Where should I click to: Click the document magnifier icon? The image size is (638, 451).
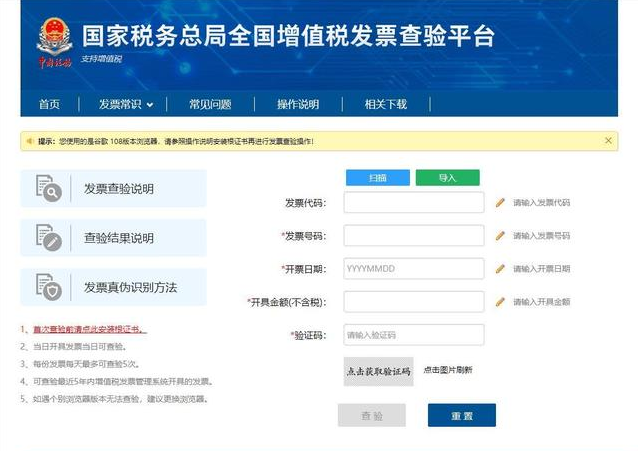[x=48, y=188]
